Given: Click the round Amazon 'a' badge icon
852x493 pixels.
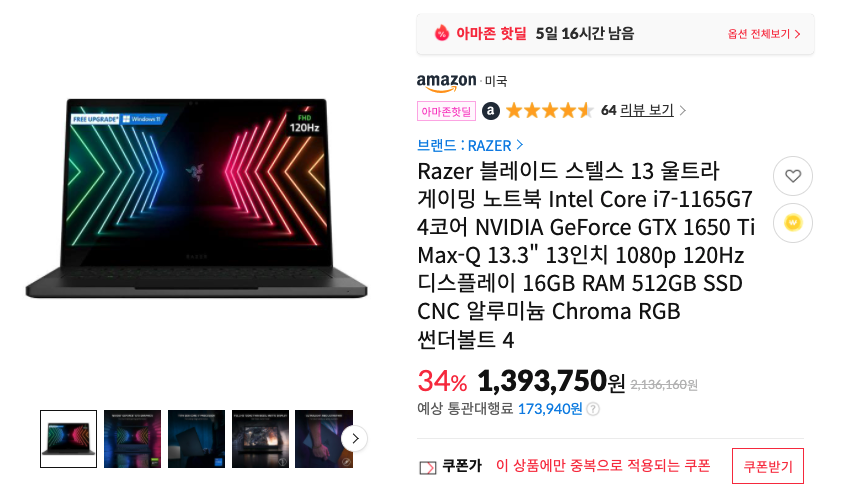Looking at the screenshot, I should point(491,111).
